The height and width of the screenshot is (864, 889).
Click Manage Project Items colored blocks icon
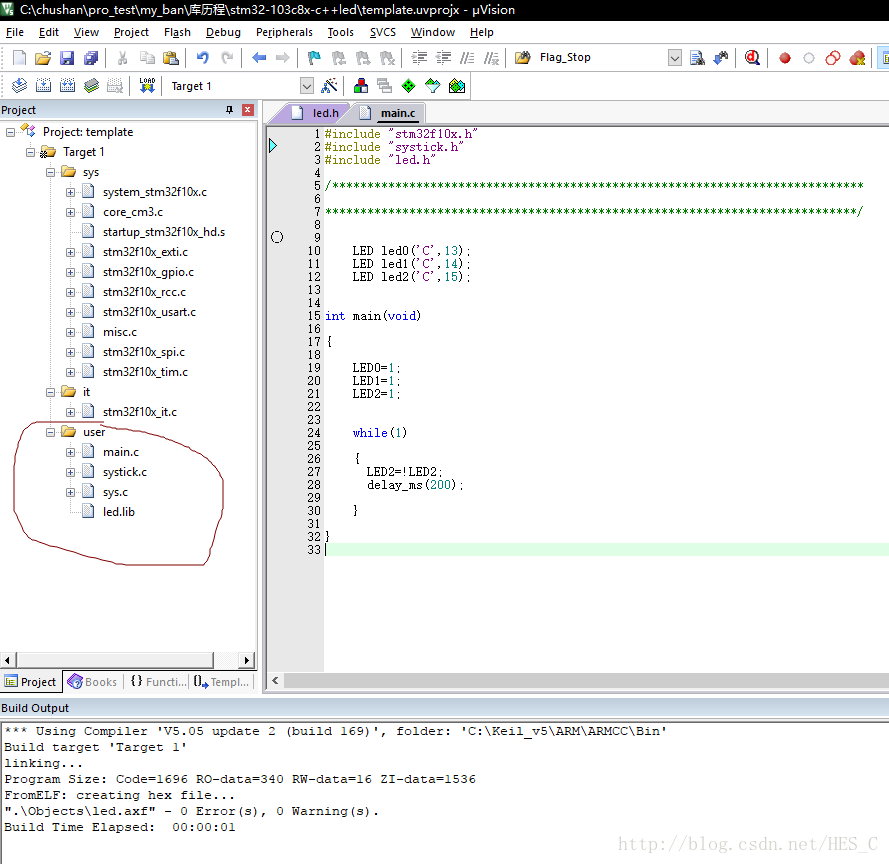(361, 86)
